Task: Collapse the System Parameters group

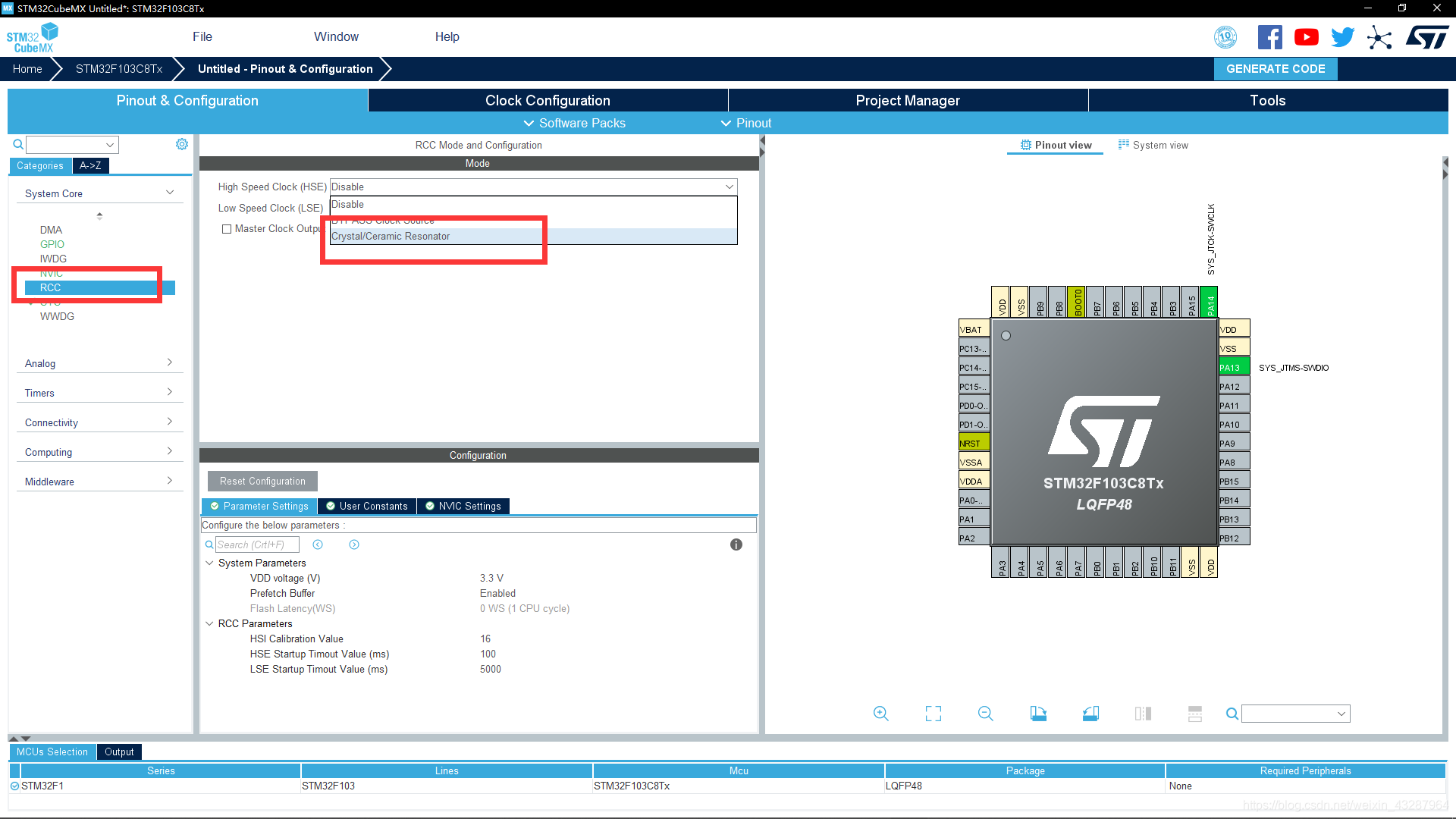Action: (x=209, y=563)
